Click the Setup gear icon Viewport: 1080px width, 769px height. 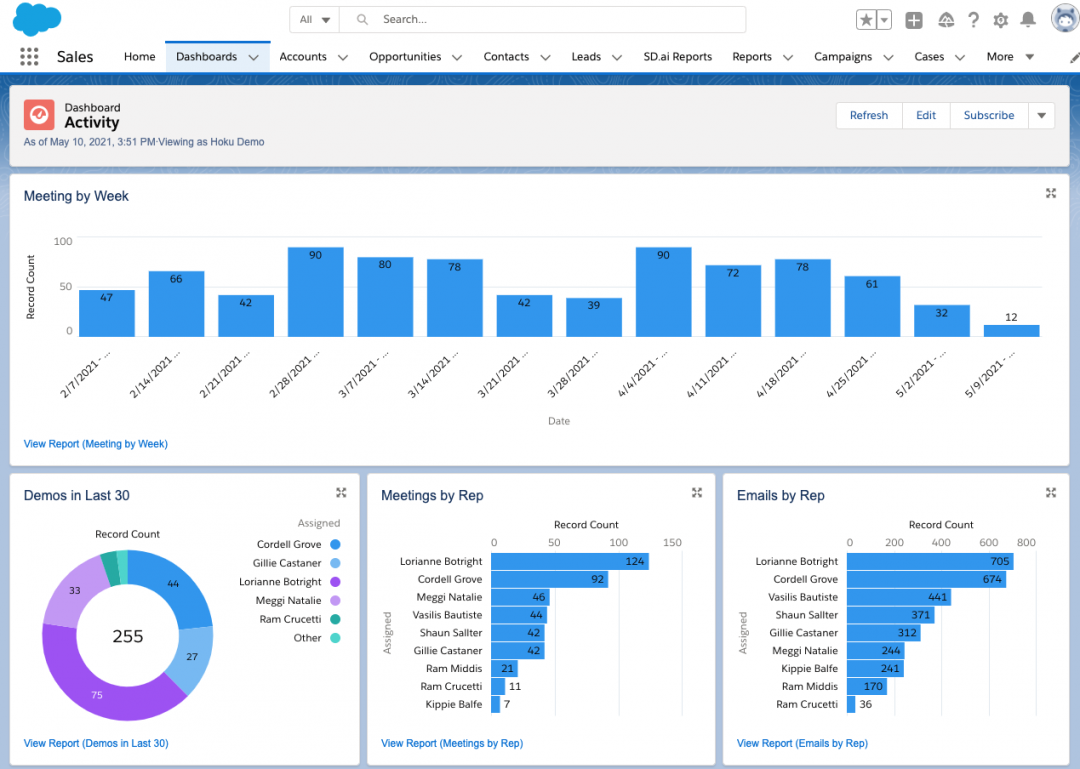[1000, 19]
